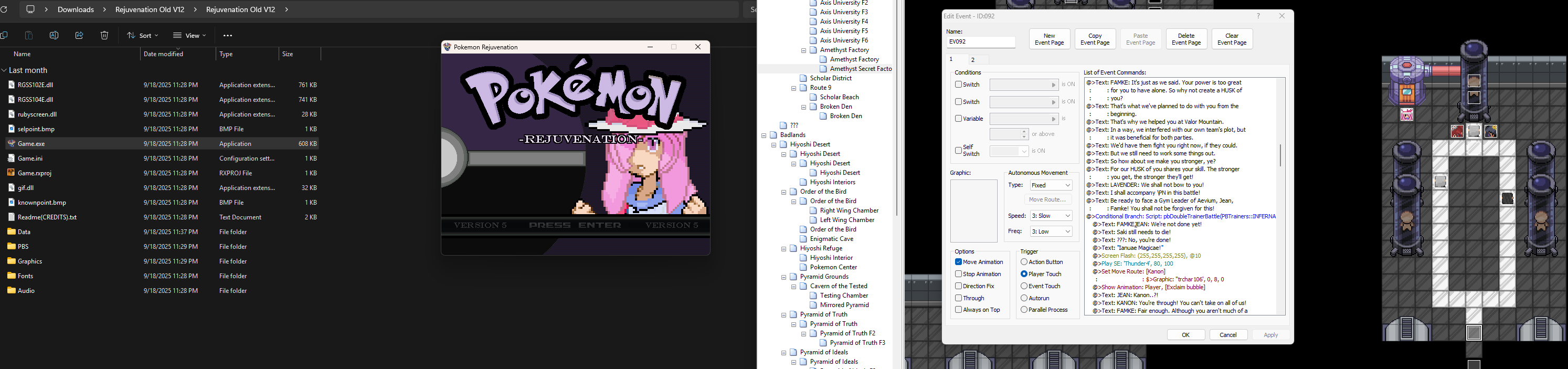Sort files by Date modified column header
1568x369 pixels.
(x=163, y=54)
